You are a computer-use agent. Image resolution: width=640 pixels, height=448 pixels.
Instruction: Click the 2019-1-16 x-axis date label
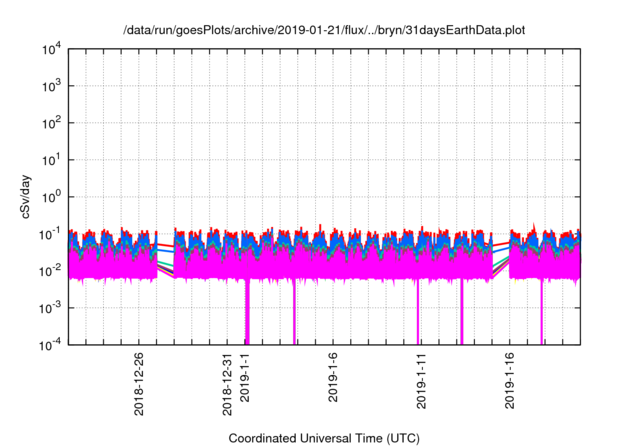click(x=509, y=381)
